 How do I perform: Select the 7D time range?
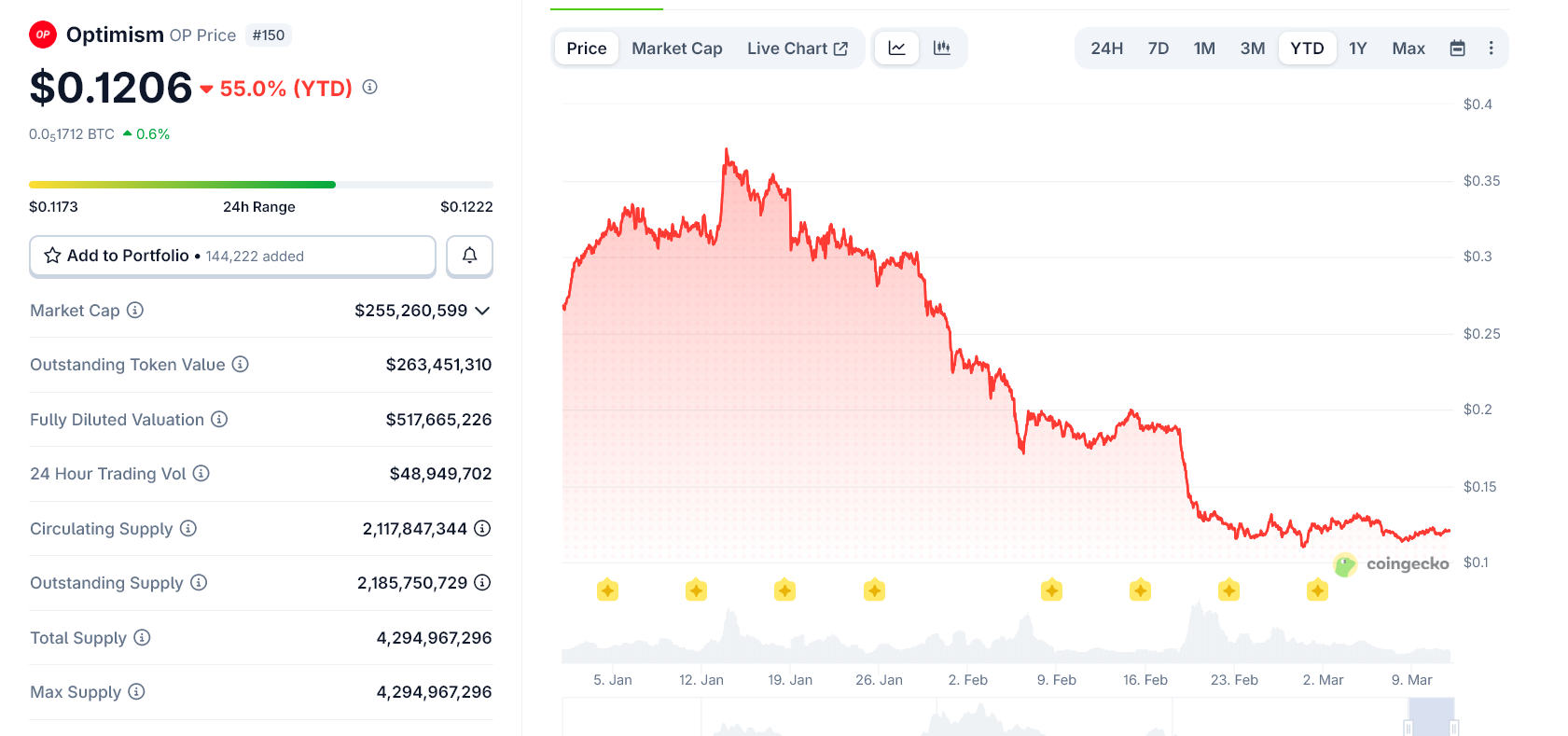click(x=1158, y=49)
